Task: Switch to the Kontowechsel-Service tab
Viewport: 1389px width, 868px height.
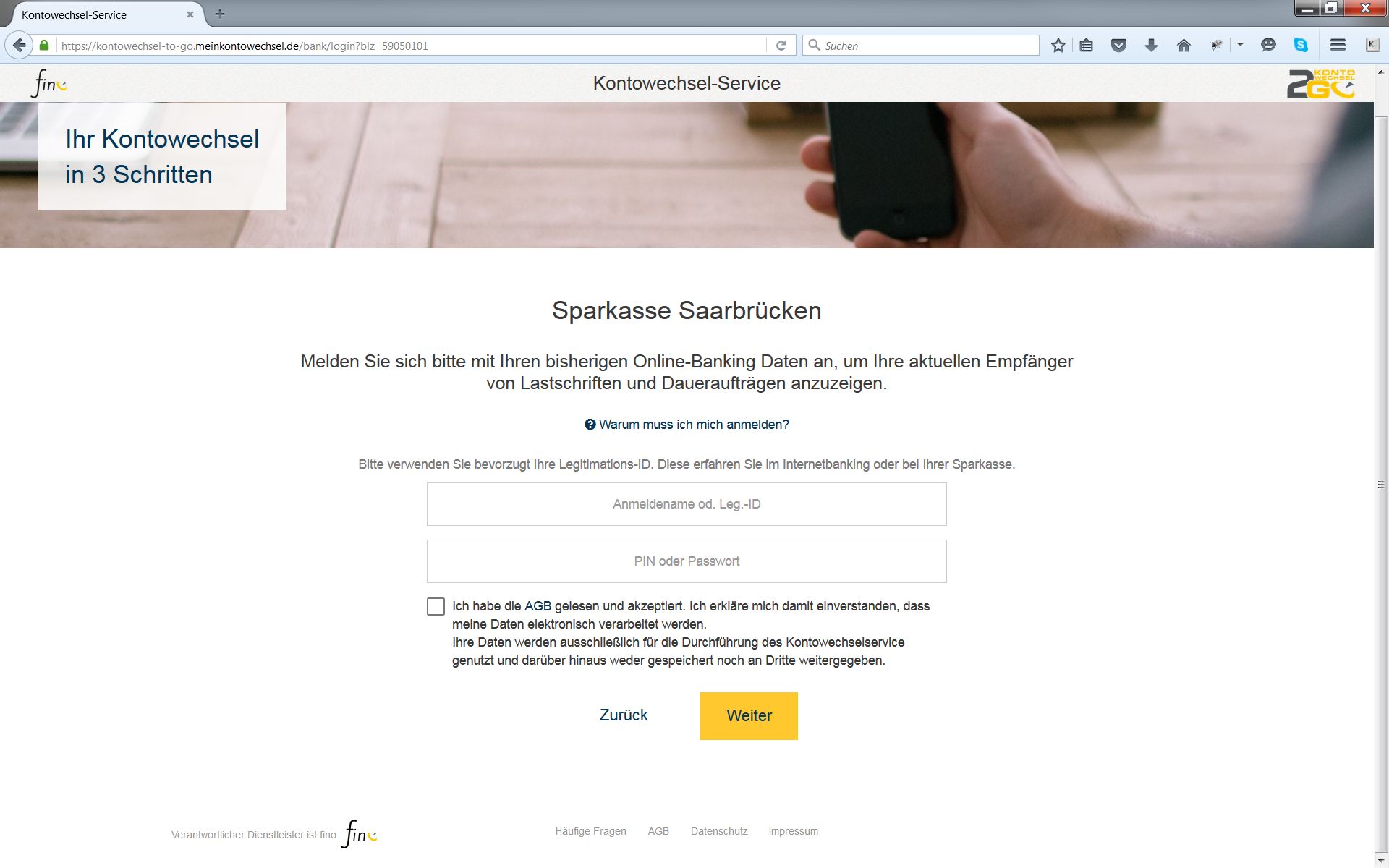Action: [x=101, y=14]
